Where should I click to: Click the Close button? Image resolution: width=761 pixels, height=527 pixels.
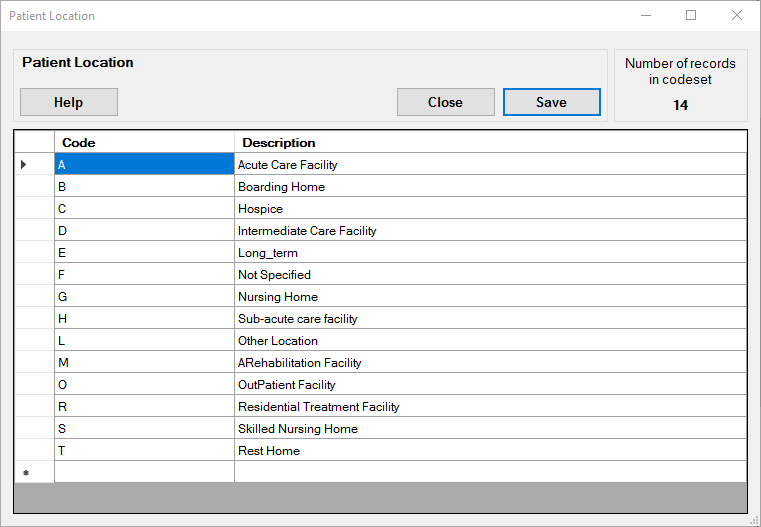click(x=446, y=102)
